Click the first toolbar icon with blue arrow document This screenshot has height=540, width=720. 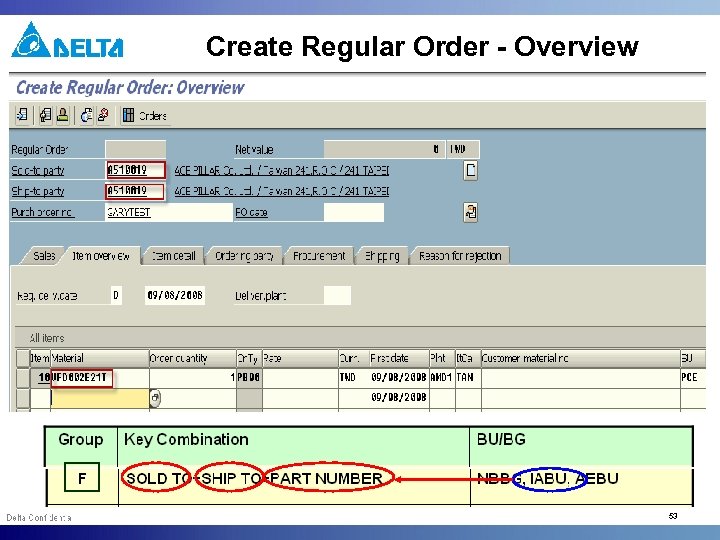22,115
